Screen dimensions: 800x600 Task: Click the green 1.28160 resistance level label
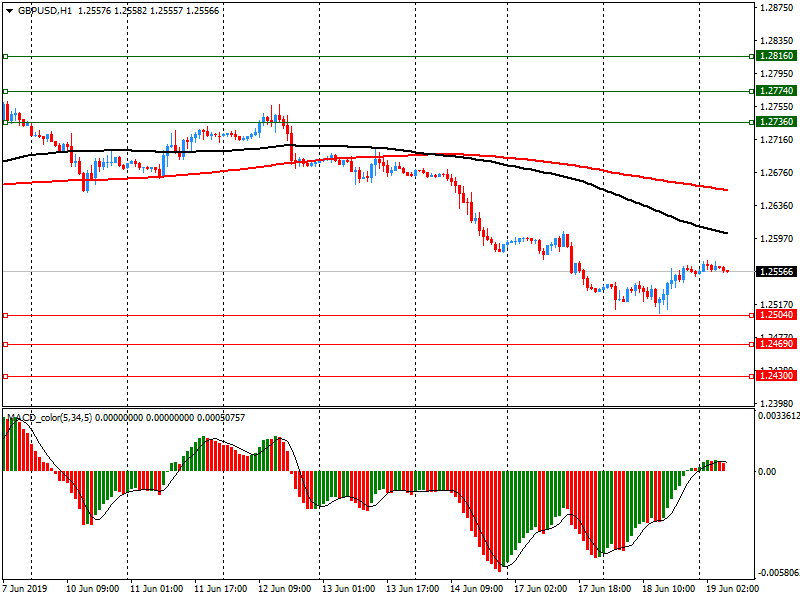(x=776, y=56)
